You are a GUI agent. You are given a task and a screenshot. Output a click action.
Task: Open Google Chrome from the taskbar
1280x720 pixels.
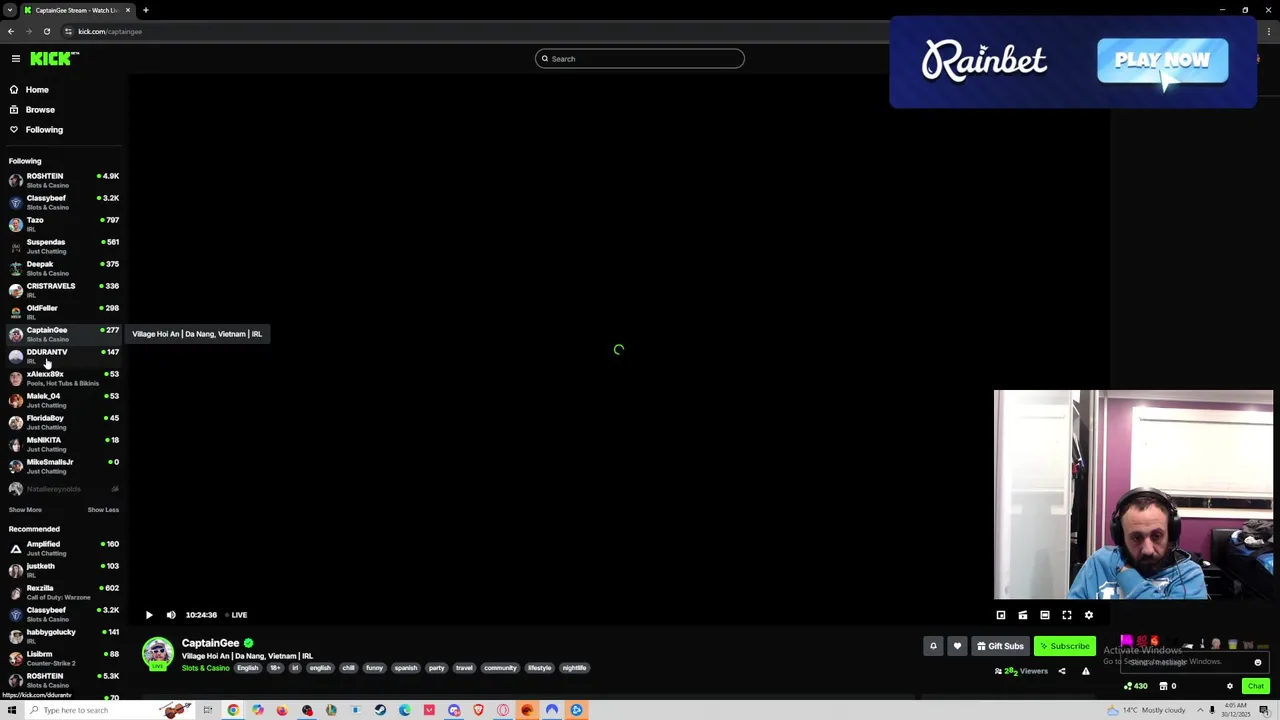(233, 710)
